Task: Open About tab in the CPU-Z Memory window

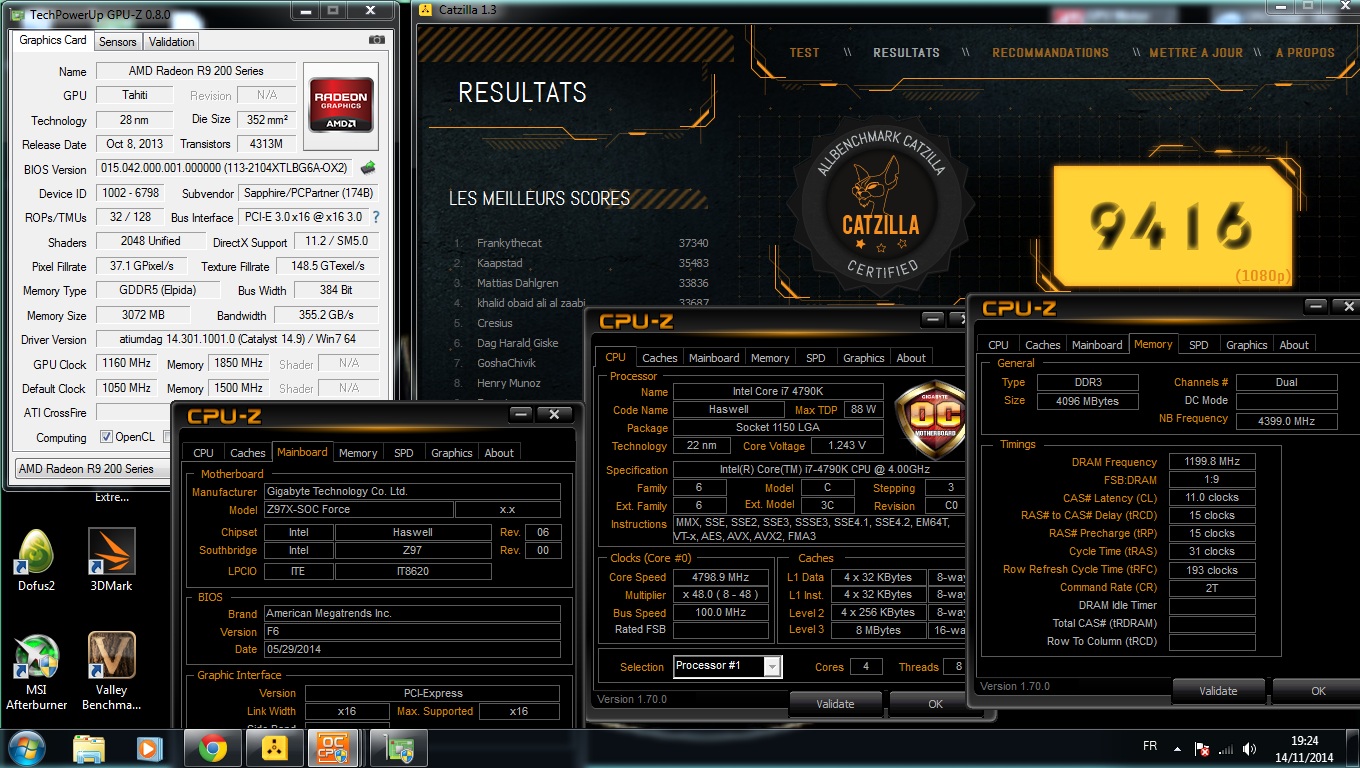Action: click(1294, 345)
